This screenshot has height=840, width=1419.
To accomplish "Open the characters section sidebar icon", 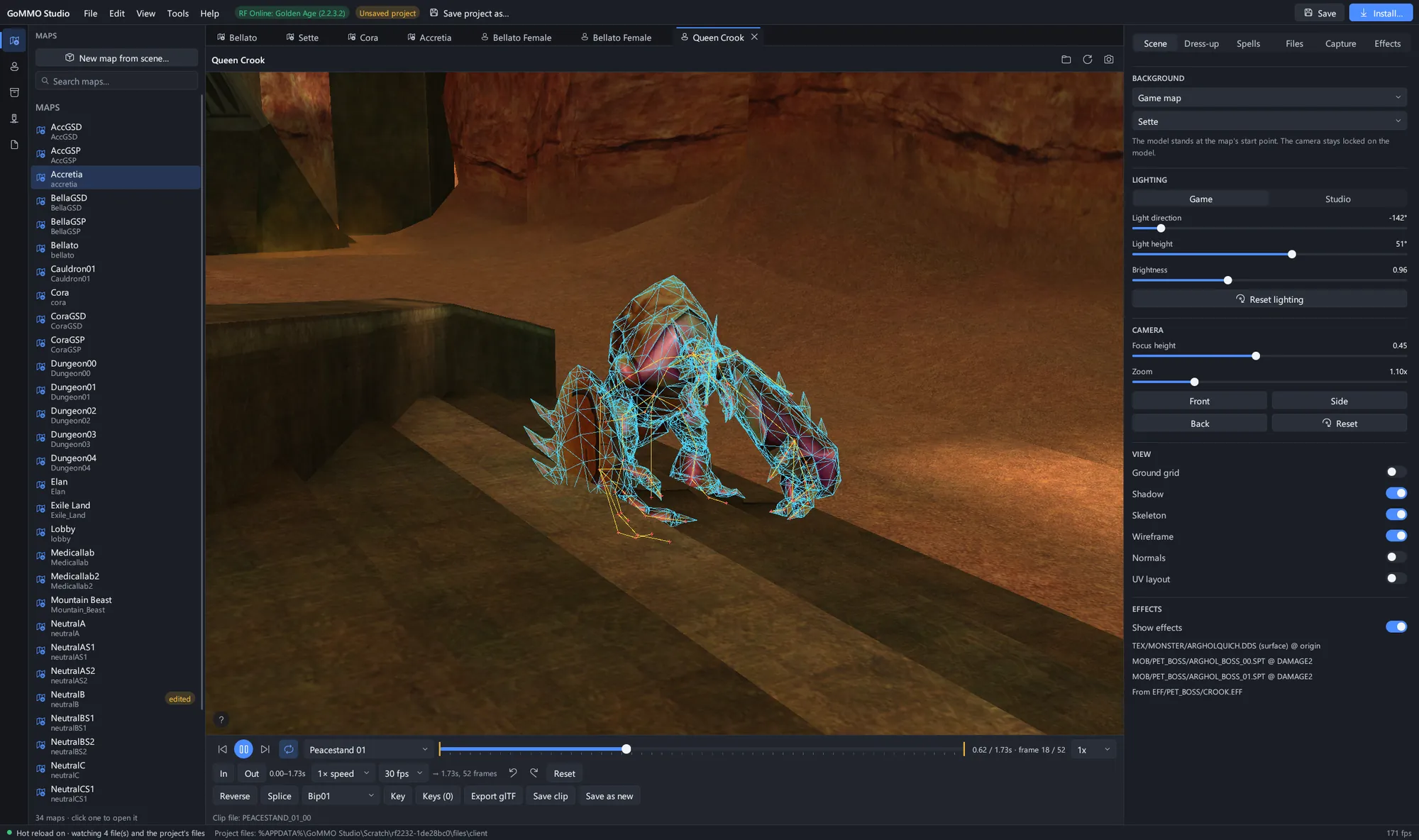I will 14,67.
